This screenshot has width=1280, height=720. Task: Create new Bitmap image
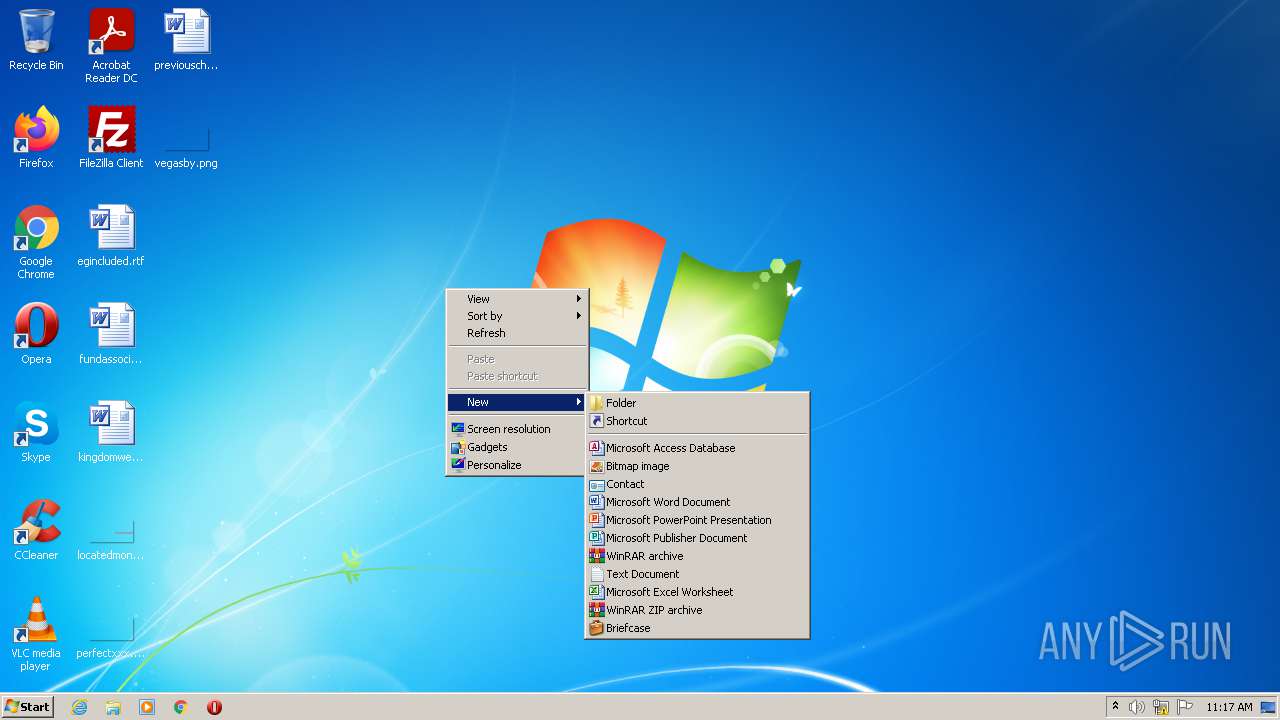[x=697, y=466]
